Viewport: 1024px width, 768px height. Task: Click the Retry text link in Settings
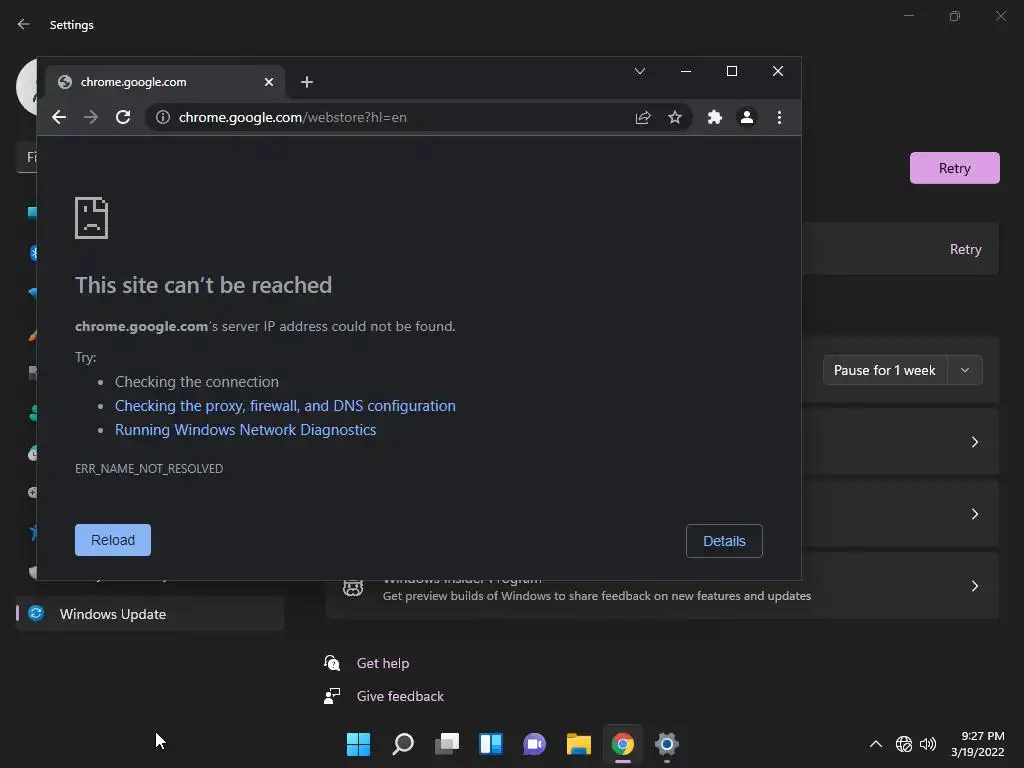pos(965,249)
